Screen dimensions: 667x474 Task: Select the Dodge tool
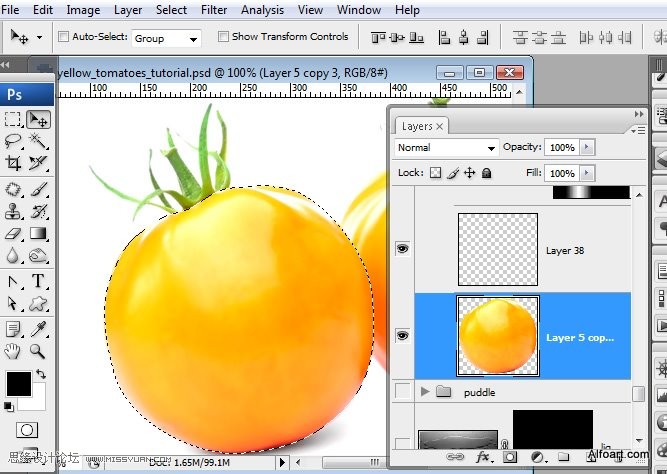(38, 256)
